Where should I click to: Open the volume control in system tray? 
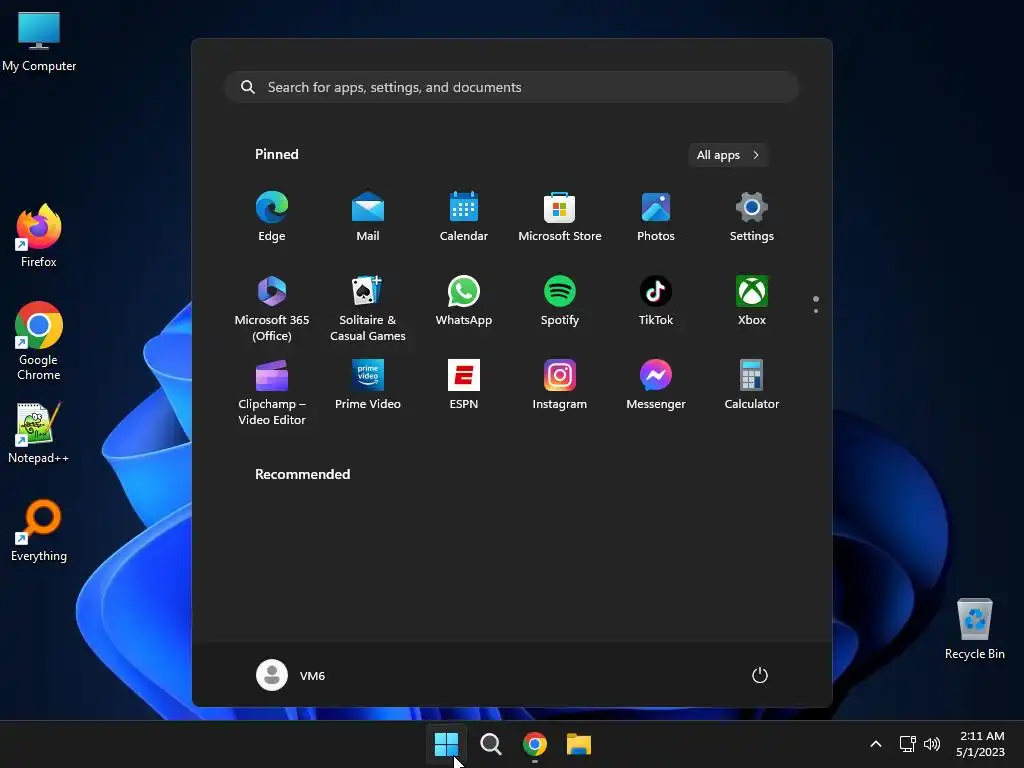pyautogui.click(x=932, y=744)
